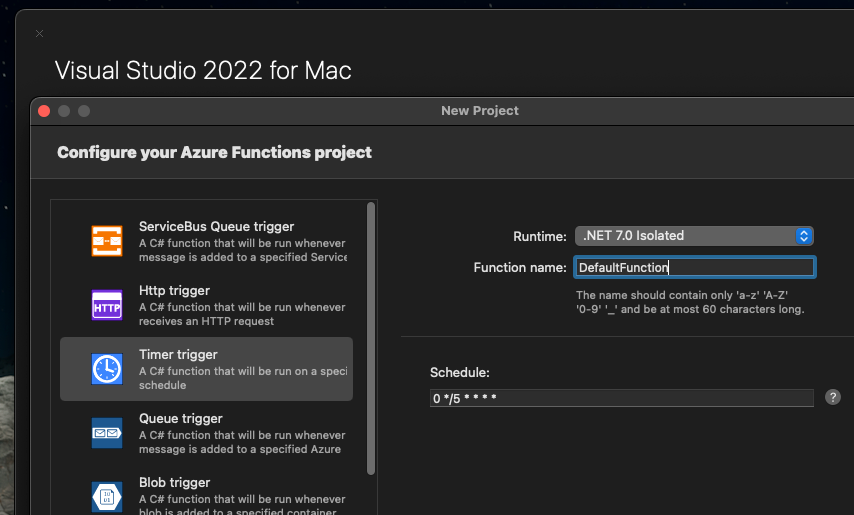Image resolution: width=854 pixels, height=515 pixels.
Task: Click the 'Function name:' label
Action: point(520,267)
